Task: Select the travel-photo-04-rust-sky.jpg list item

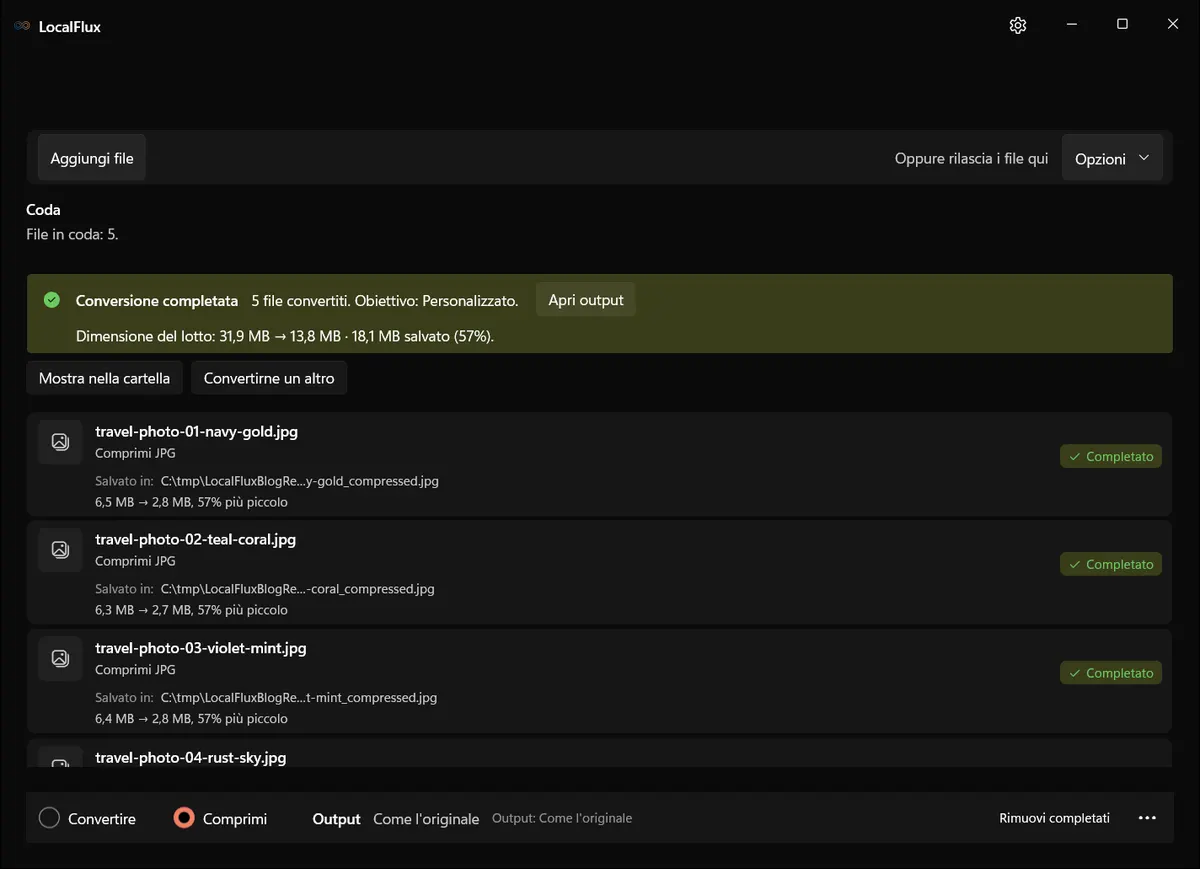Action: click(x=599, y=753)
